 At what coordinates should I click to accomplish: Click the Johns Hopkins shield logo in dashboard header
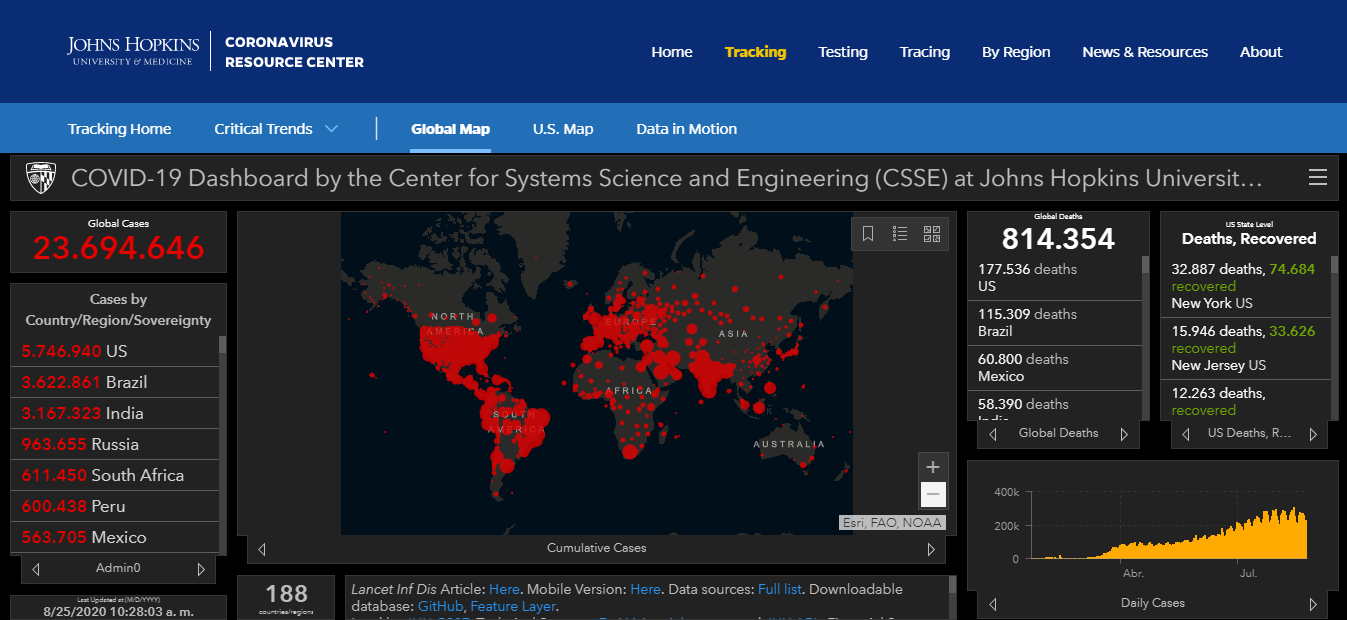pos(41,178)
